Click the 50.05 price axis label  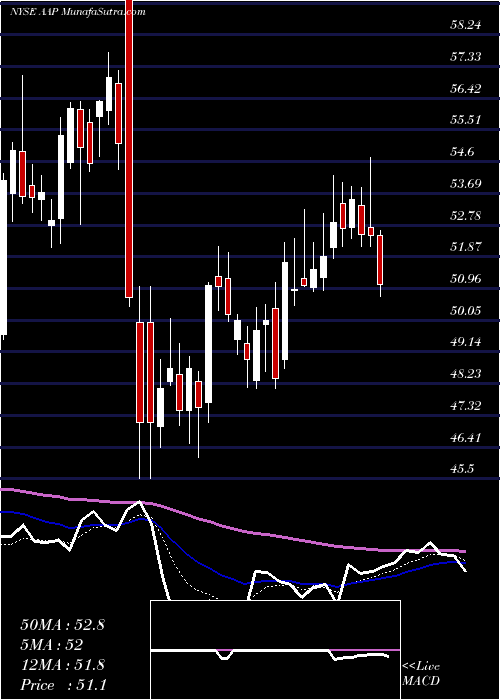point(465,310)
